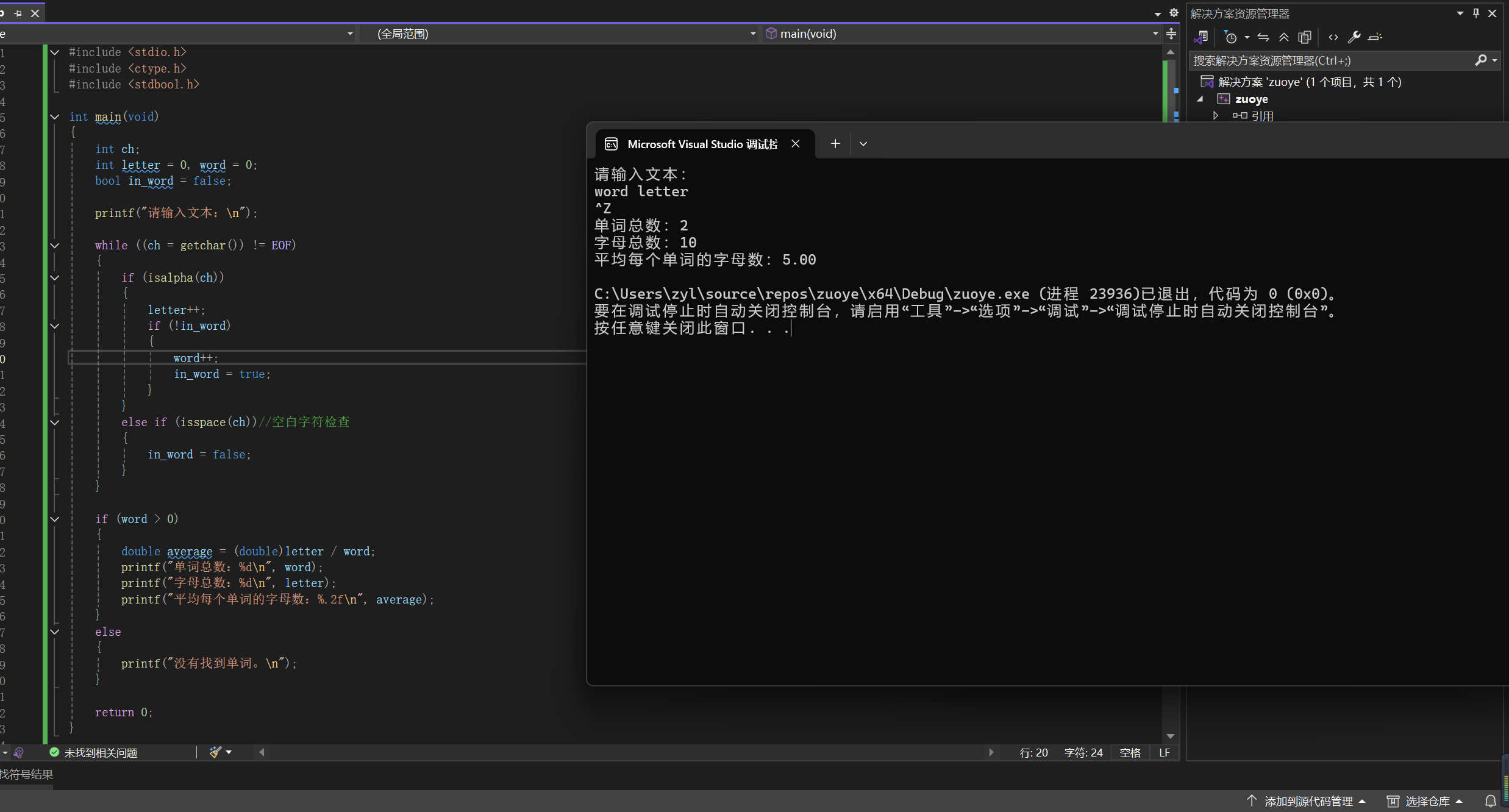Viewport: 1509px width, 812px height.
Task: Select the Microsoft Visual Studio debug console tab
Action: coord(702,144)
